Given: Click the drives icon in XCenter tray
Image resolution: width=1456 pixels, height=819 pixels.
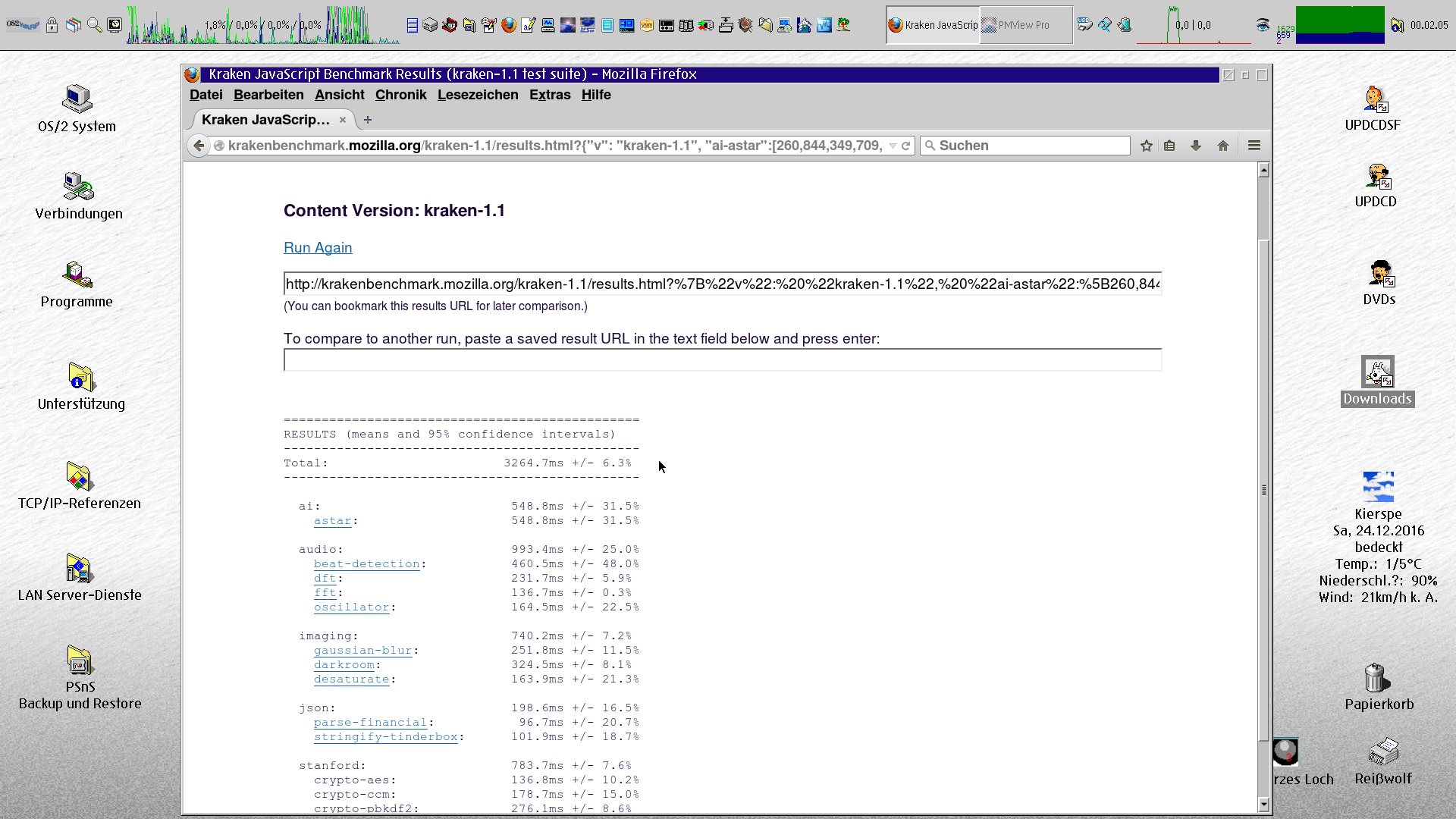Looking at the screenshot, I should pyautogui.click(x=430, y=26).
